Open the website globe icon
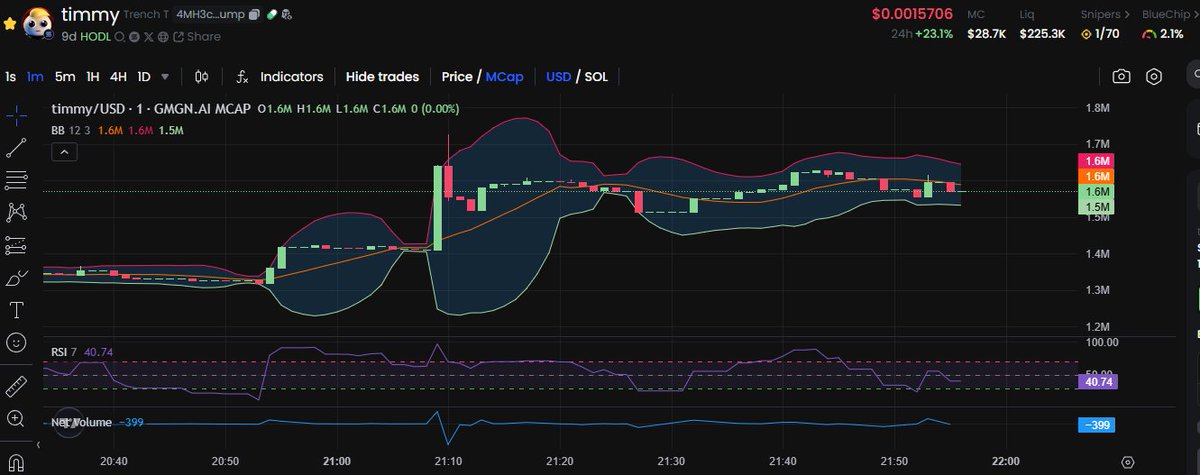1200x475 pixels. [163, 36]
